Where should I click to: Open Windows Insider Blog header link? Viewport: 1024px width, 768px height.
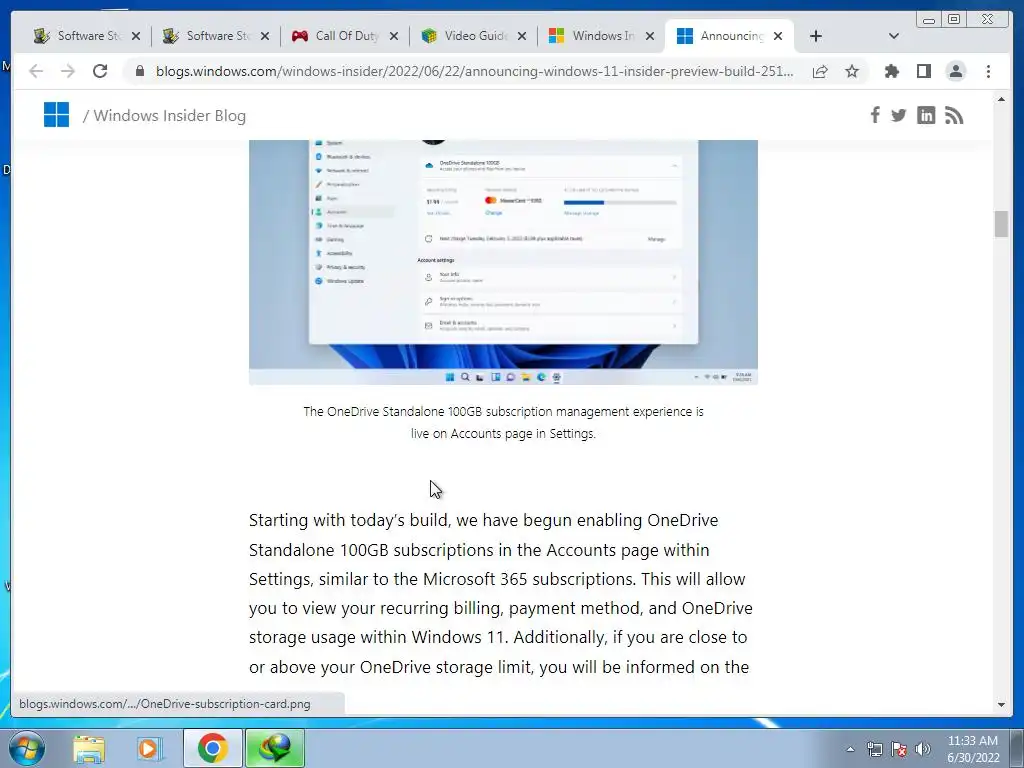point(169,116)
